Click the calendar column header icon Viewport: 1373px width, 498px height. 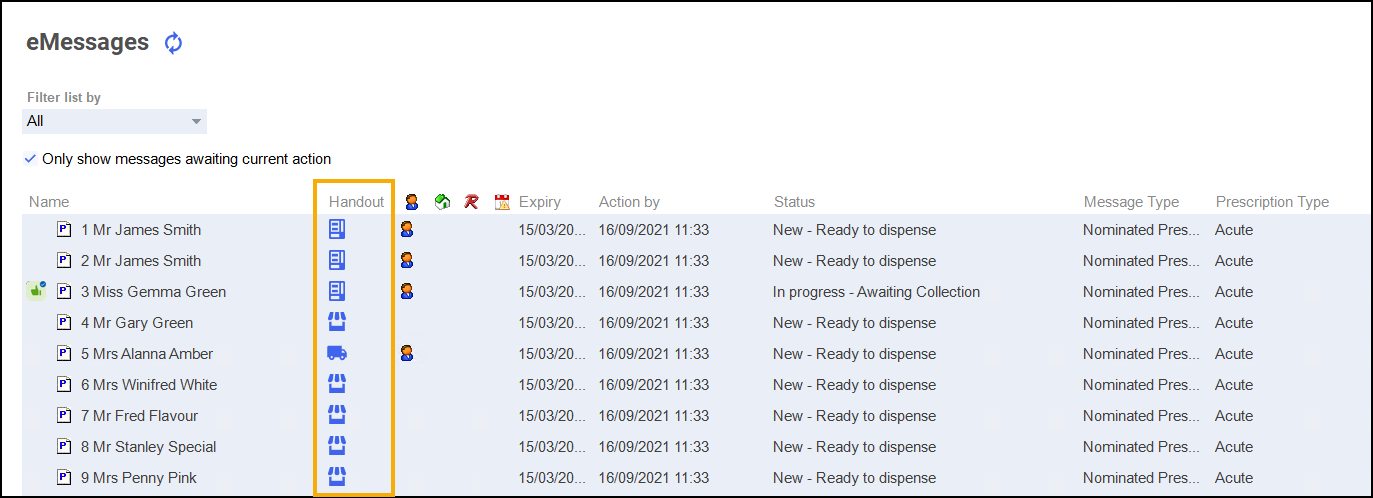[x=502, y=202]
